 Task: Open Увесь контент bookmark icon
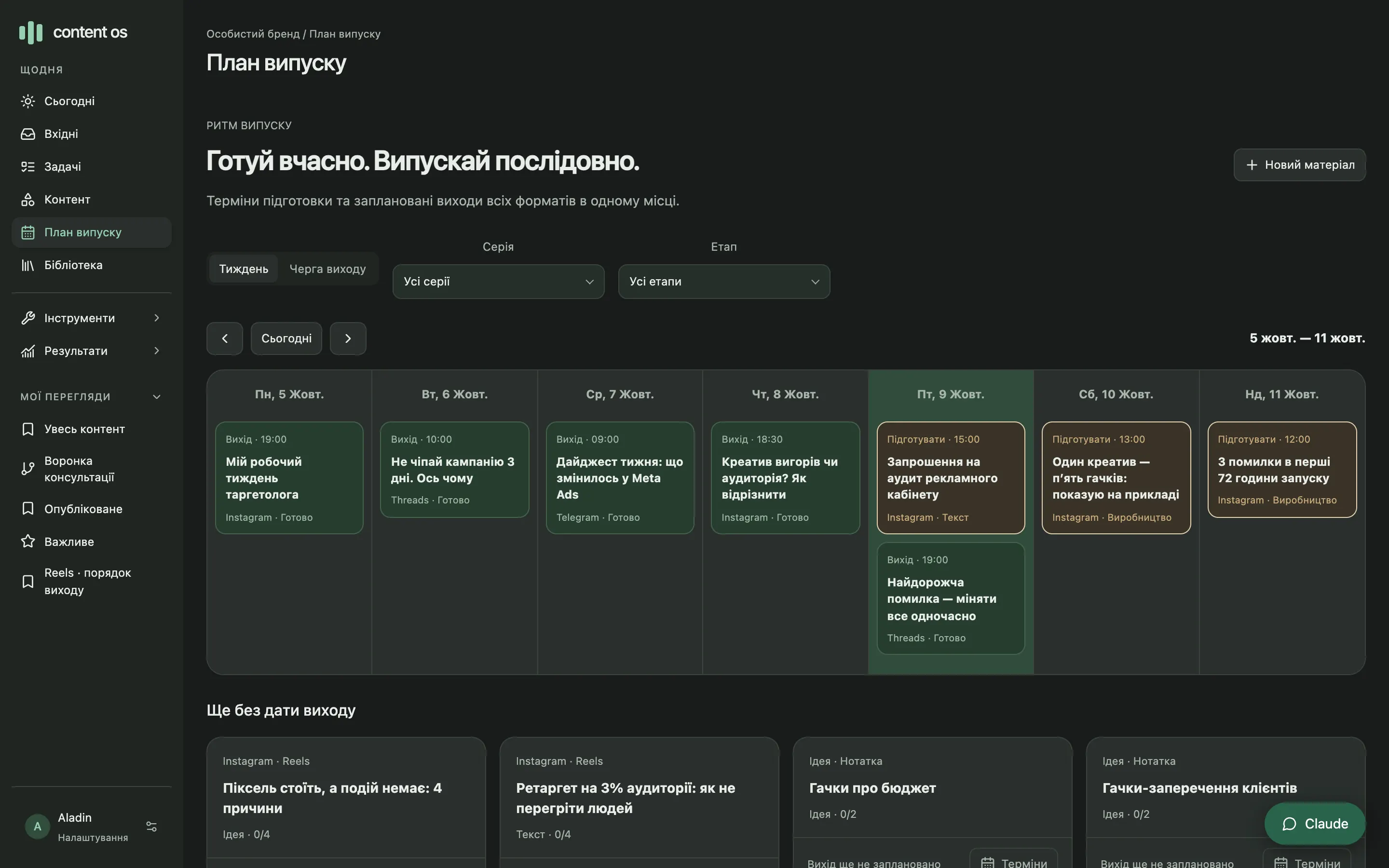point(27,429)
